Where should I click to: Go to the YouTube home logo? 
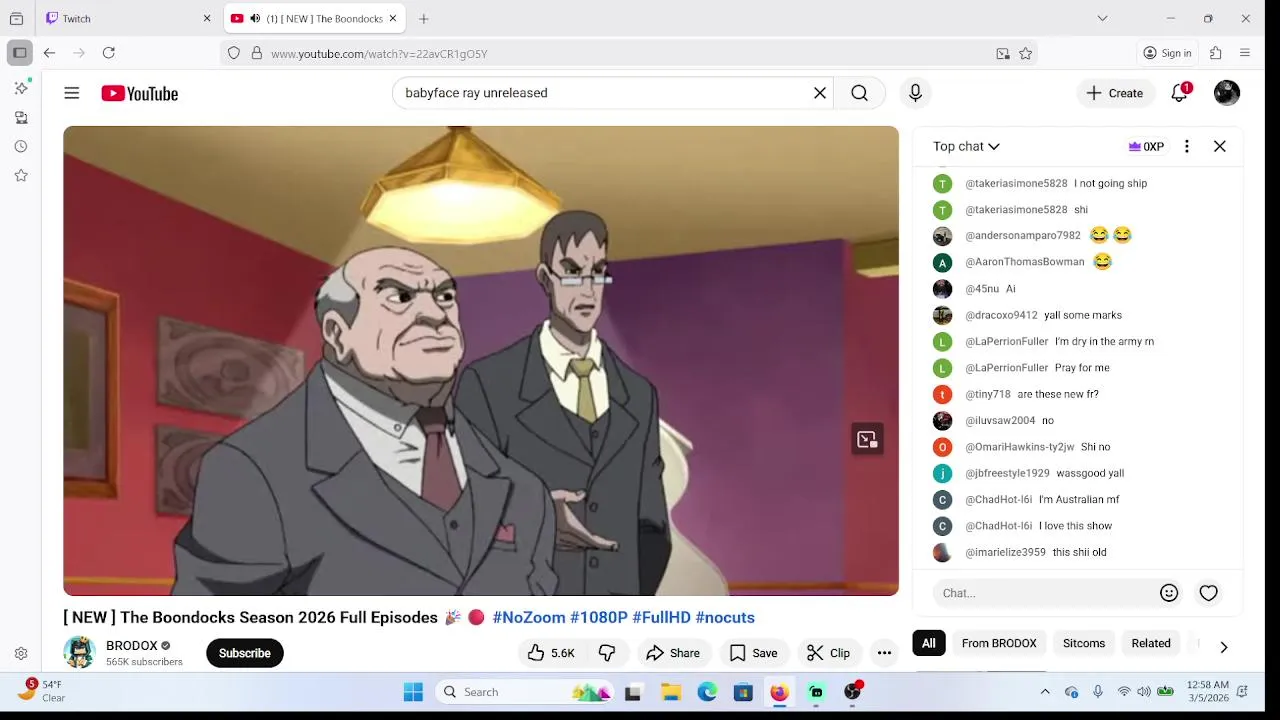[139, 93]
